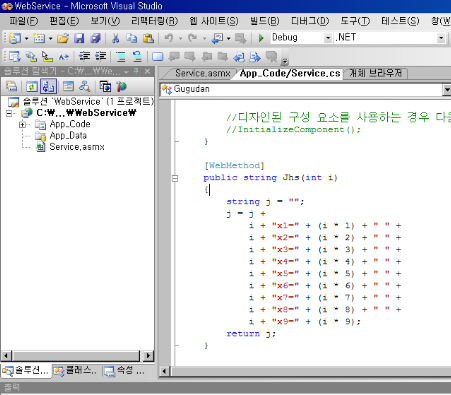The height and width of the screenshot is (395, 451).
Task: Switch to the 솔루션 bottom panel tab
Action: point(26,370)
